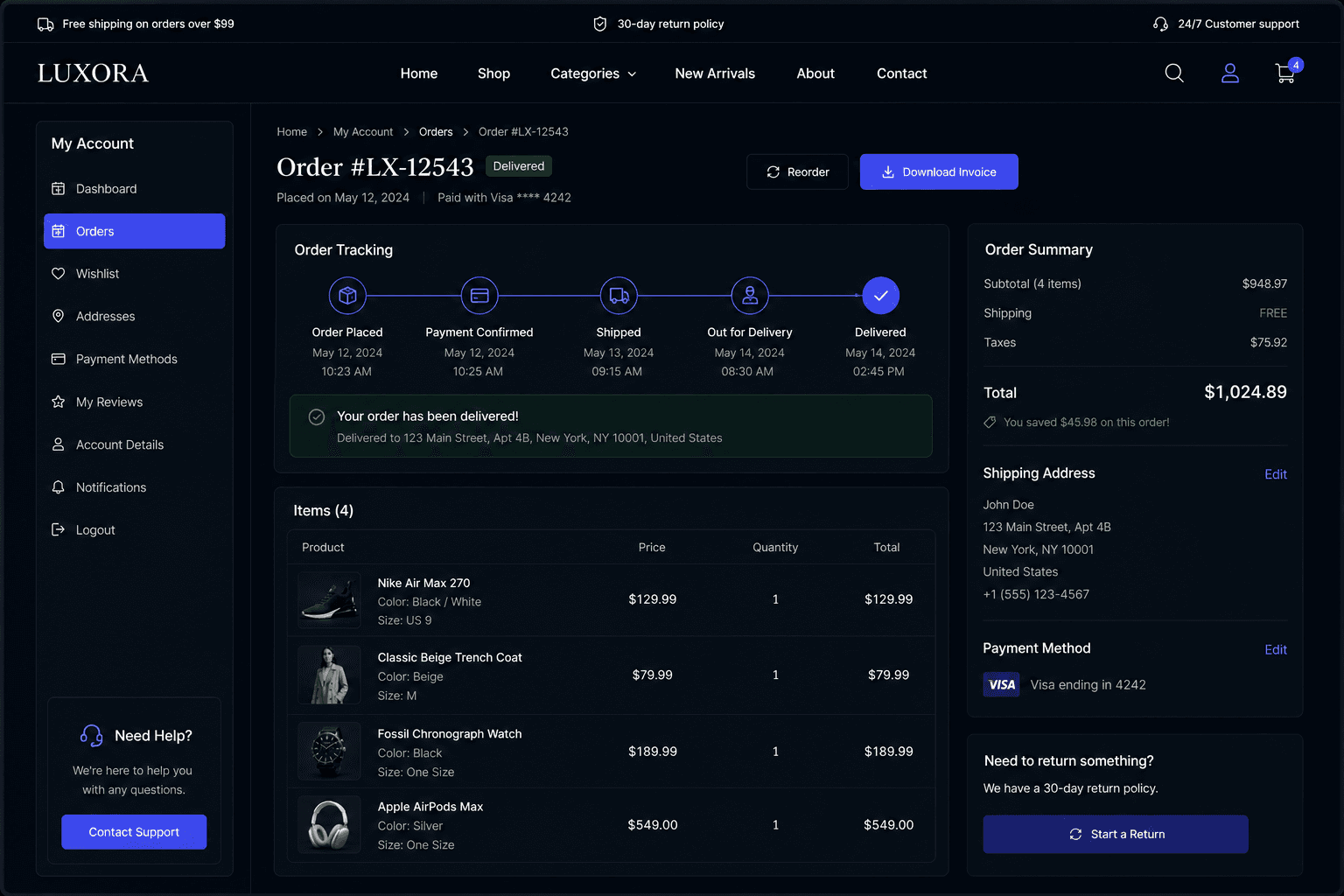1344x896 pixels.
Task: Expand the Categories dropdown chevron
Action: (x=632, y=74)
